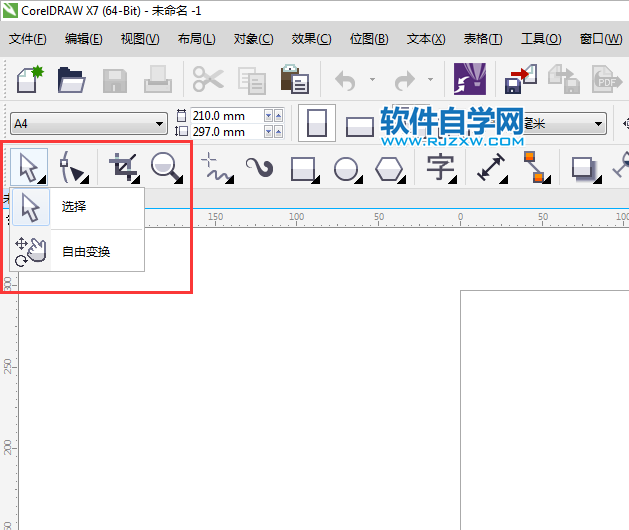Screen dimensions: 629x530
Task: Increase the page width 210.0 mm value
Action: [x=278, y=116]
